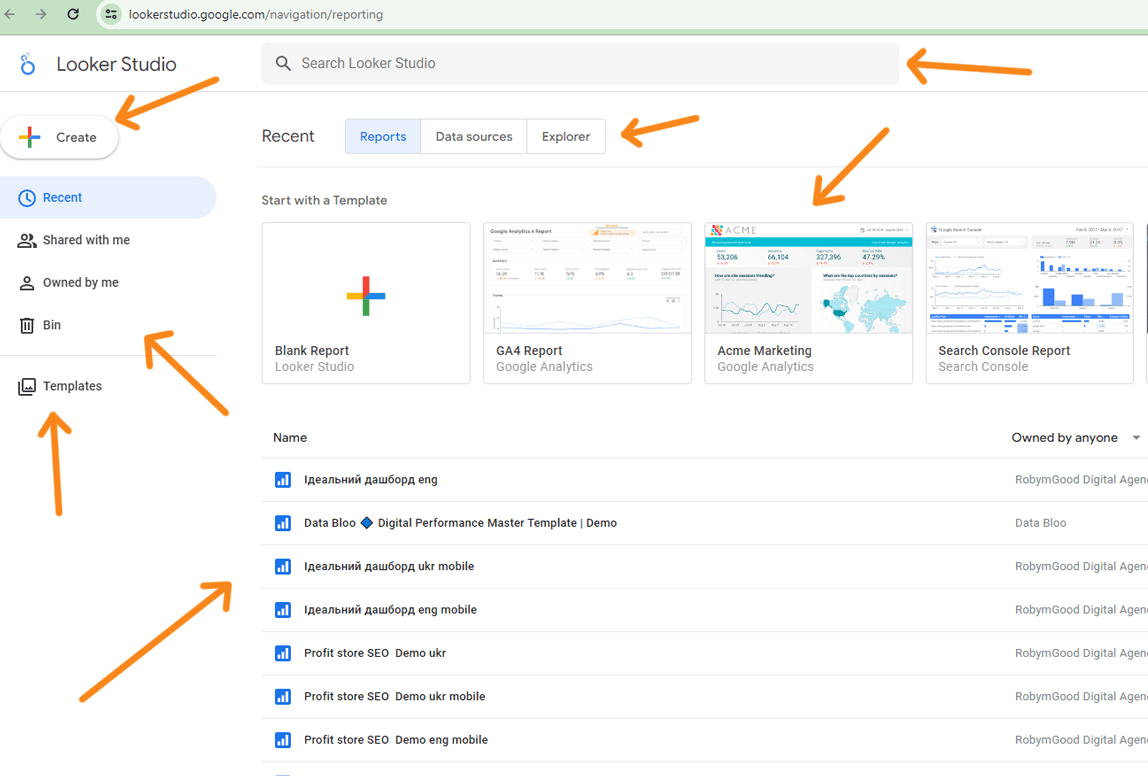Viewport: 1148px width, 776px height.
Task: Click the Templates gallery icon
Action: pos(27,387)
